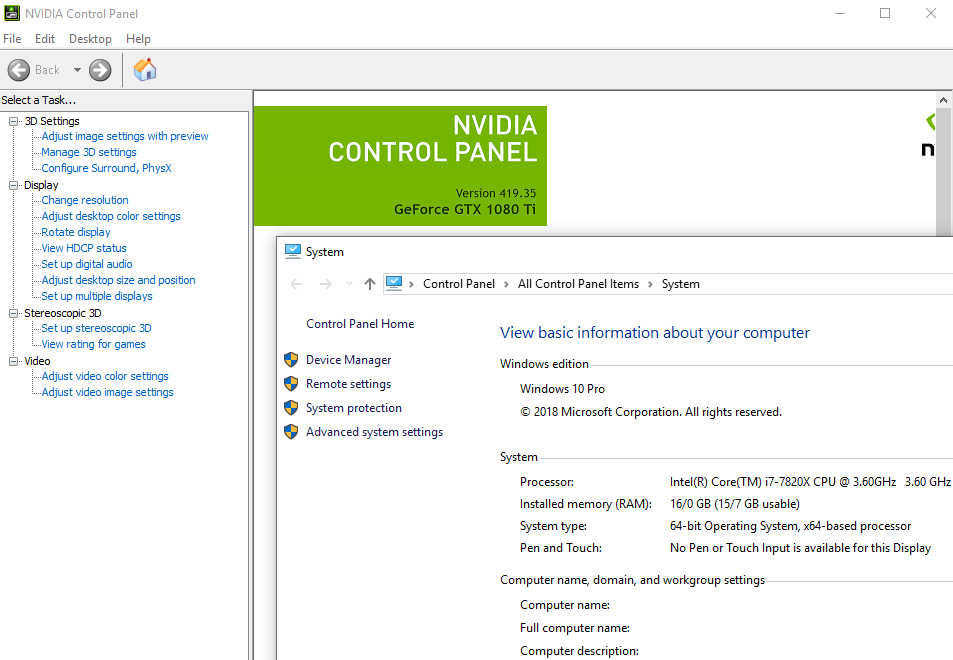Select the Display category label
Screen dimensions: 953x660
coord(41,185)
